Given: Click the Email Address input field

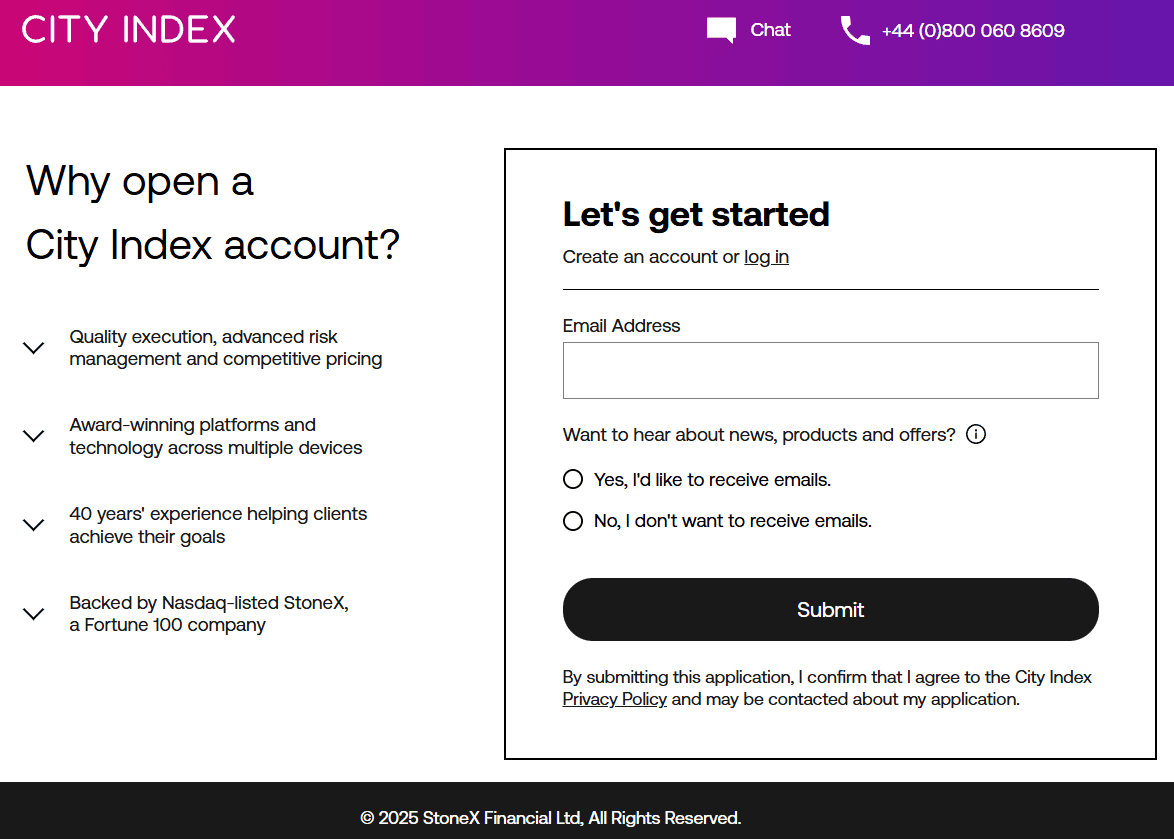Looking at the screenshot, I should (x=830, y=370).
